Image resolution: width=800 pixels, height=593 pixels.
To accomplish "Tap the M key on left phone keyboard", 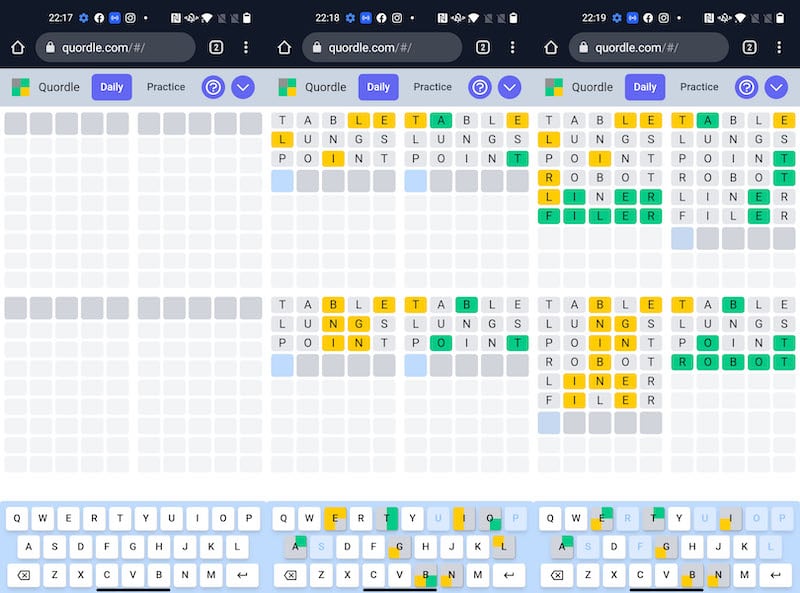I will point(211,575).
